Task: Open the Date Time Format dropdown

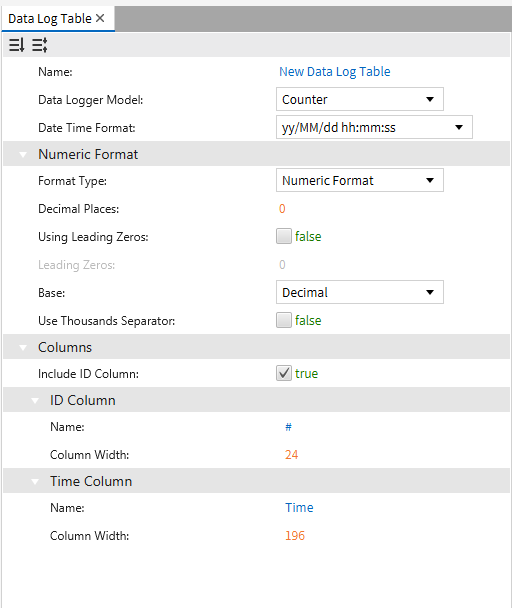Action: [374, 127]
